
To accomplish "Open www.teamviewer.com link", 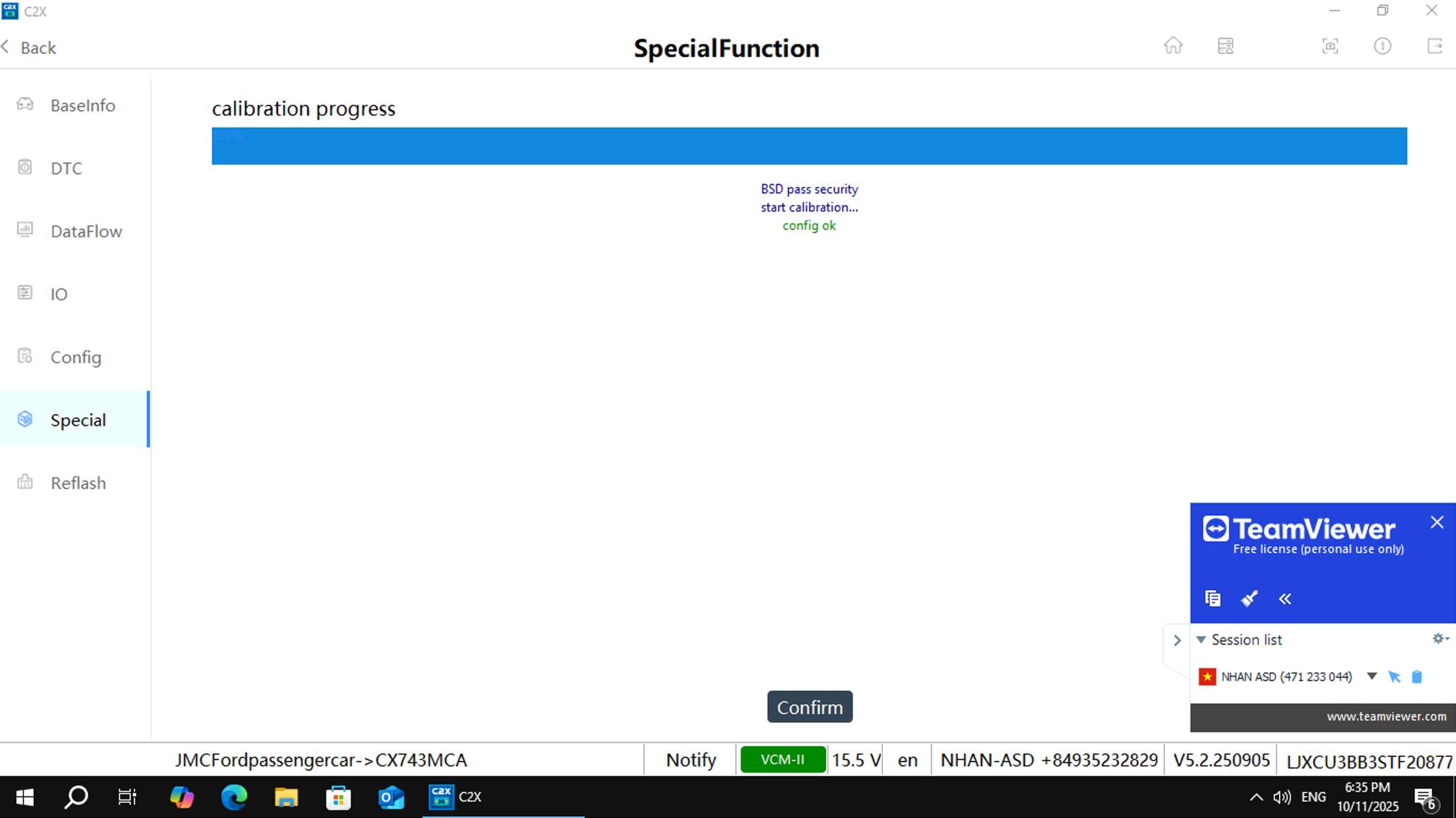I will pyautogui.click(x=1386, y=716).
